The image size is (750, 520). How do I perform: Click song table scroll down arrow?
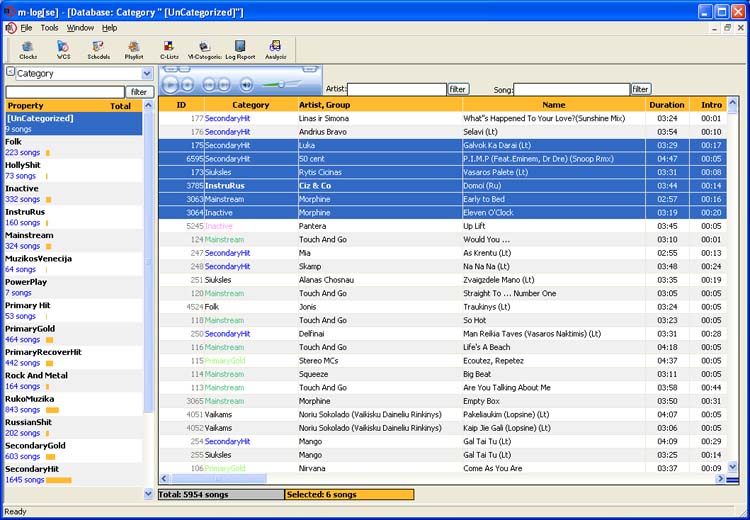[732, 466]
